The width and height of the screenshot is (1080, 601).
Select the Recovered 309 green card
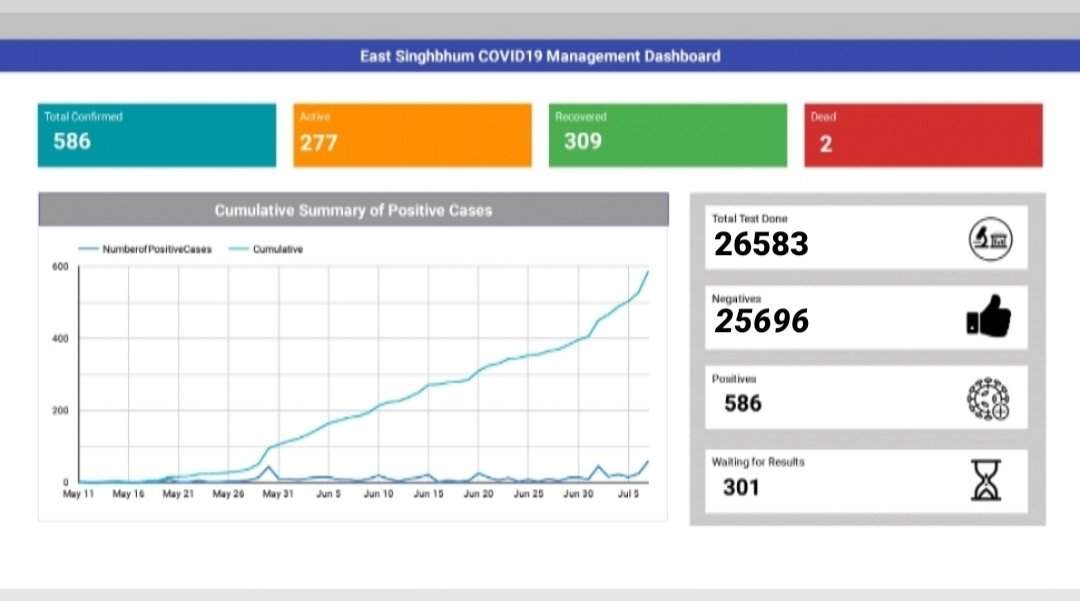pyautogui.click(x=668, y=135)
